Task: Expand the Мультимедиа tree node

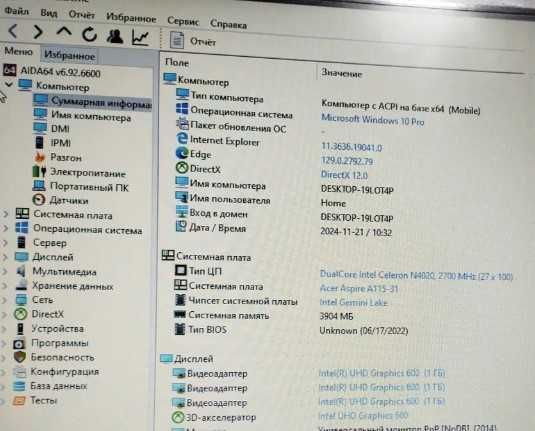Action: point(4,271)
